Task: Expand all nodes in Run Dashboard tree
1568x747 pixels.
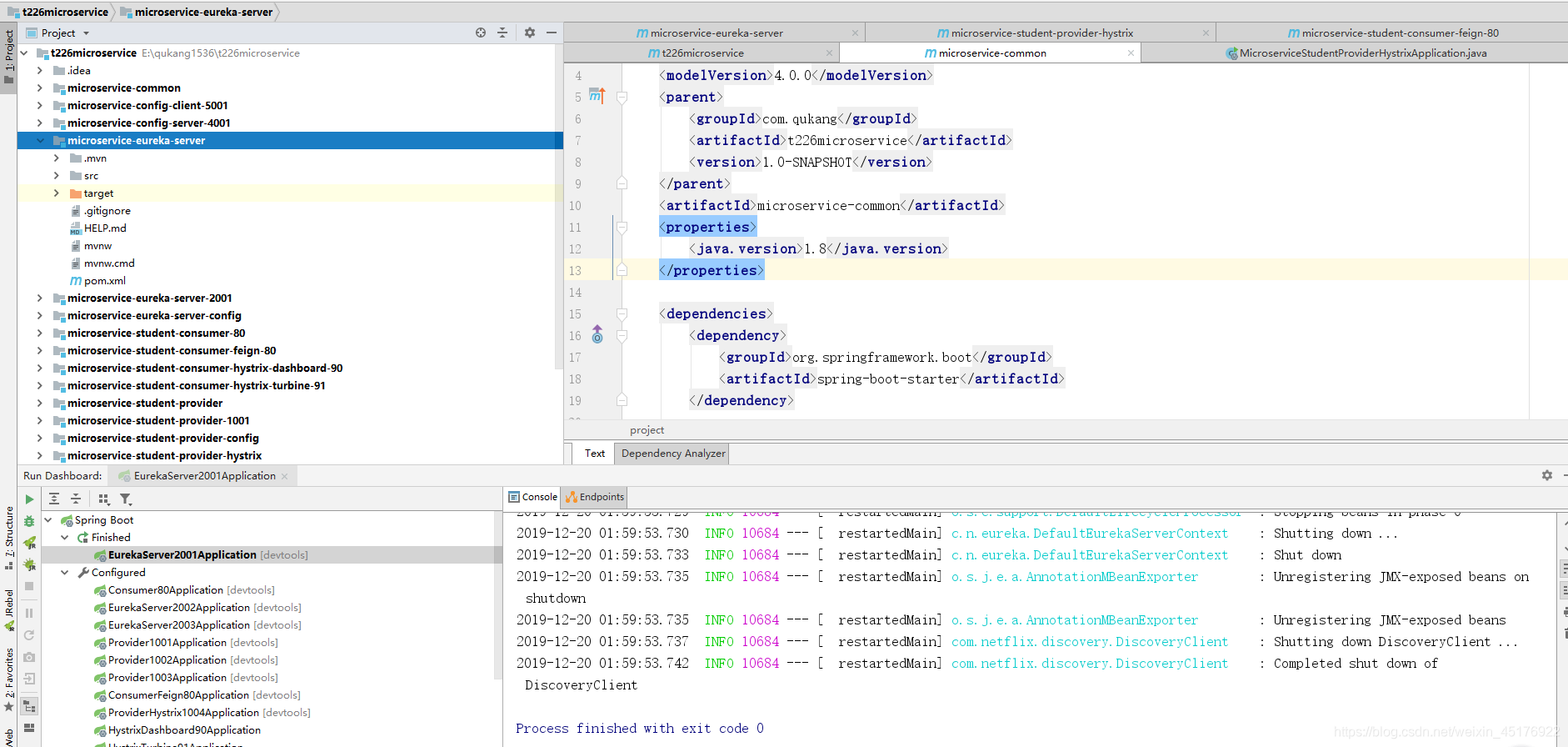Action: (x=54, y=499)
